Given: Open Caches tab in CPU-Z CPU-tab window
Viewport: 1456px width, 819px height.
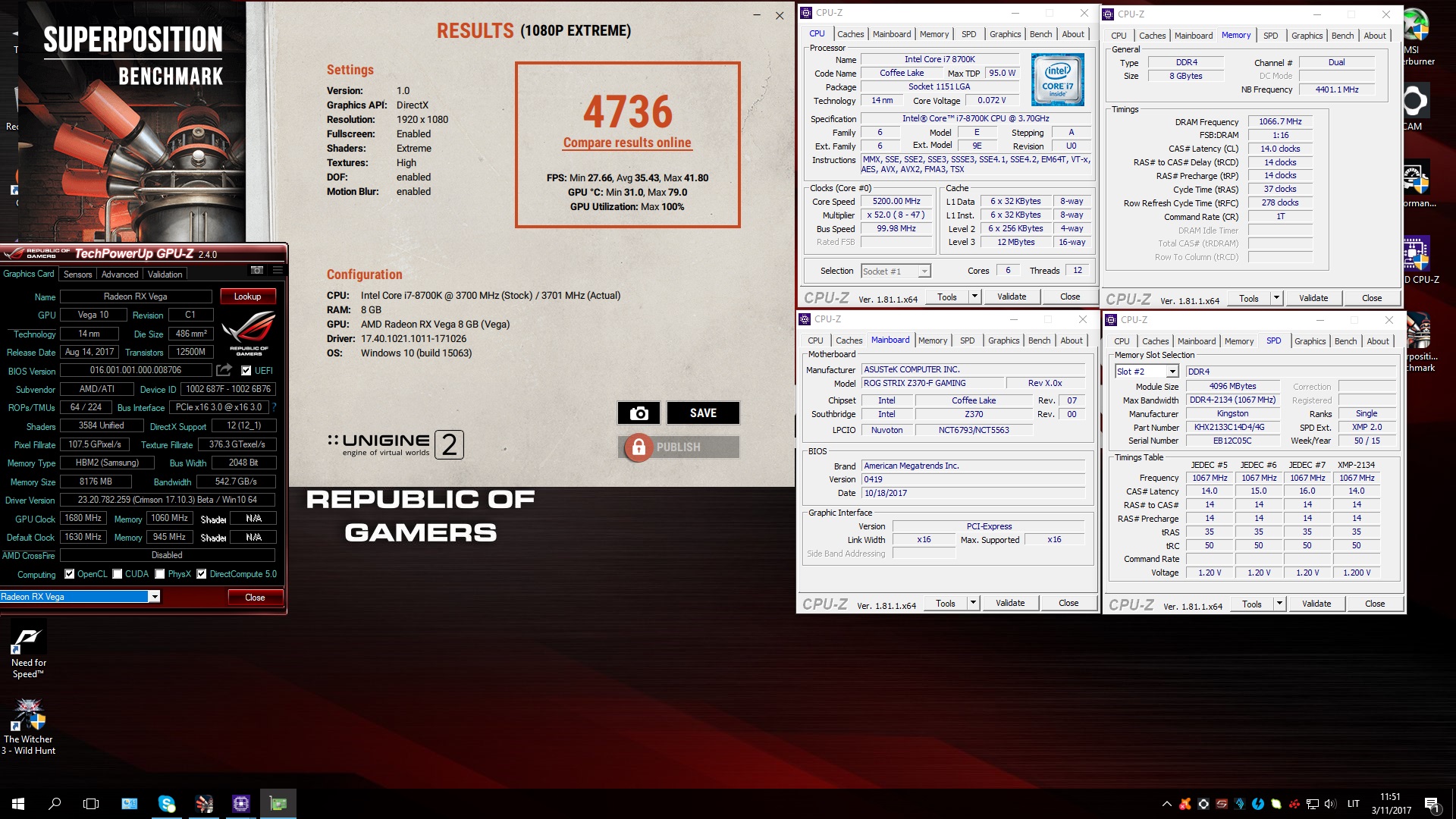Looking at the screenshot, I should pyautogui.click(x=850, y=34).
